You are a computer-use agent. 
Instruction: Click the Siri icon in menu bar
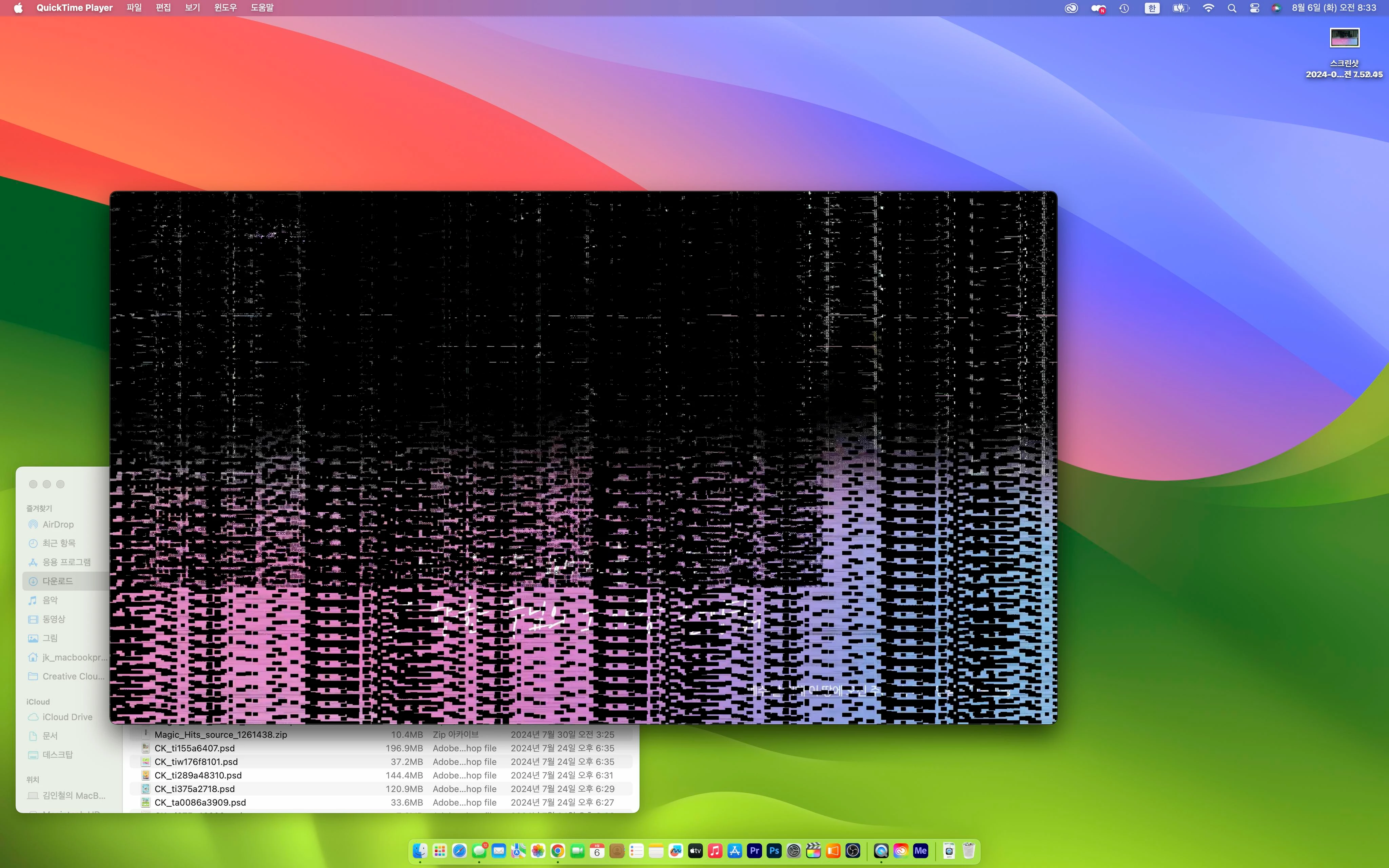1276,8
